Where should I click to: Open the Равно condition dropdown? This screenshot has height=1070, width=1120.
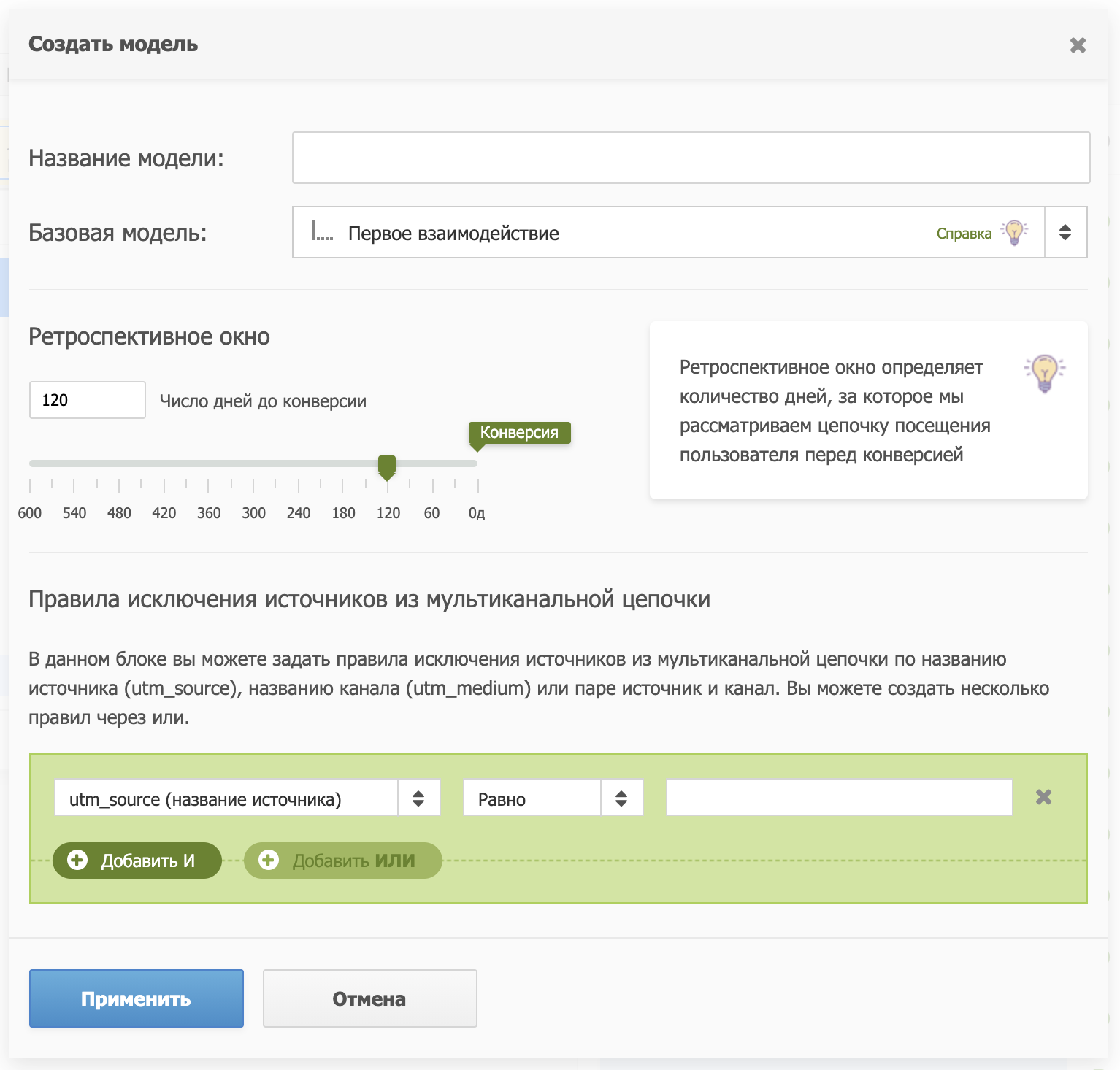(x=621, y=798)
